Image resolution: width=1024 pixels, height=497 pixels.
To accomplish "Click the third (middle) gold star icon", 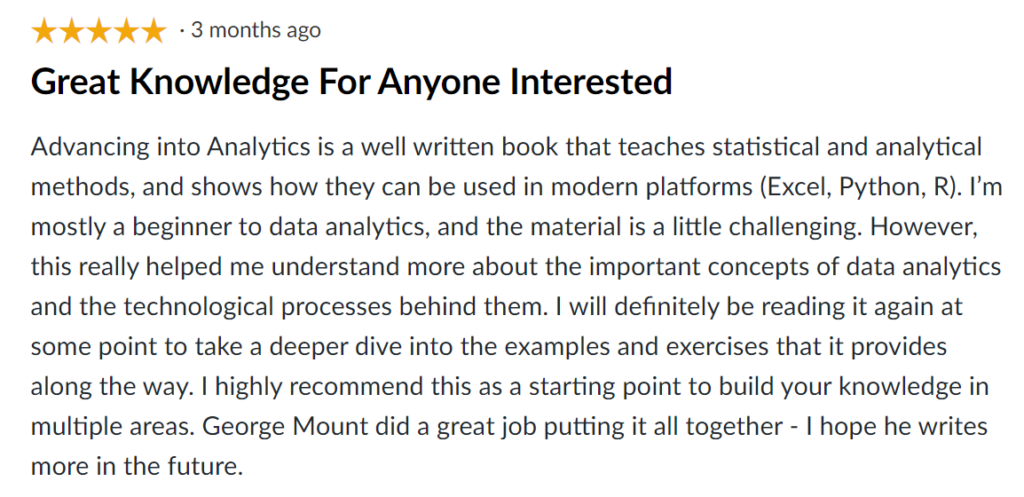I will 98,31.
